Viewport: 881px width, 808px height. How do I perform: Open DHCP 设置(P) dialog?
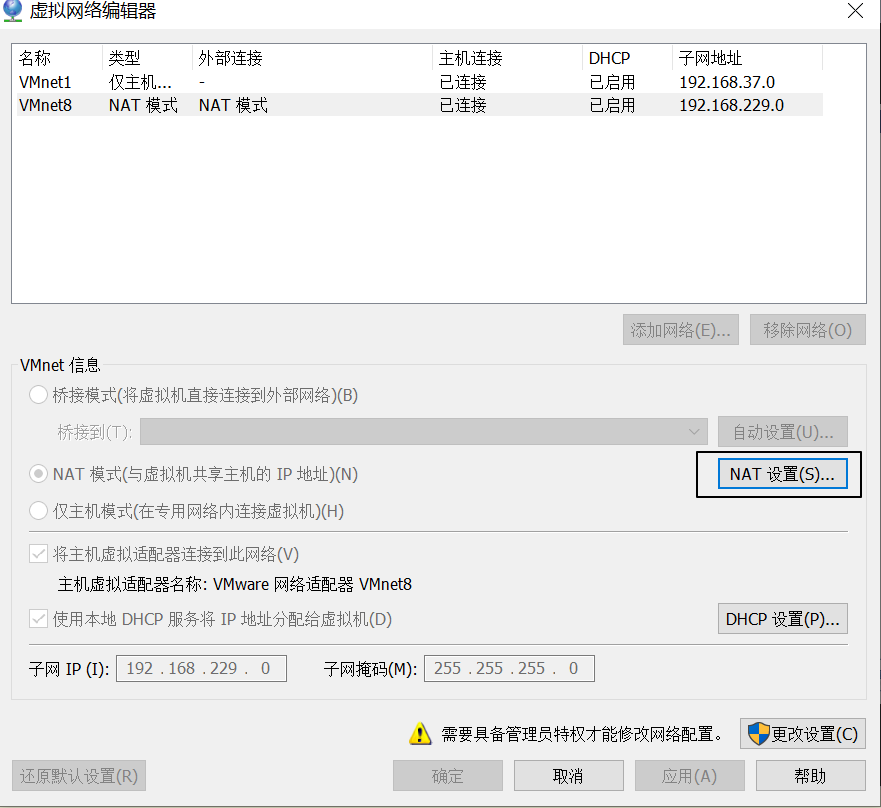(783, 619)
